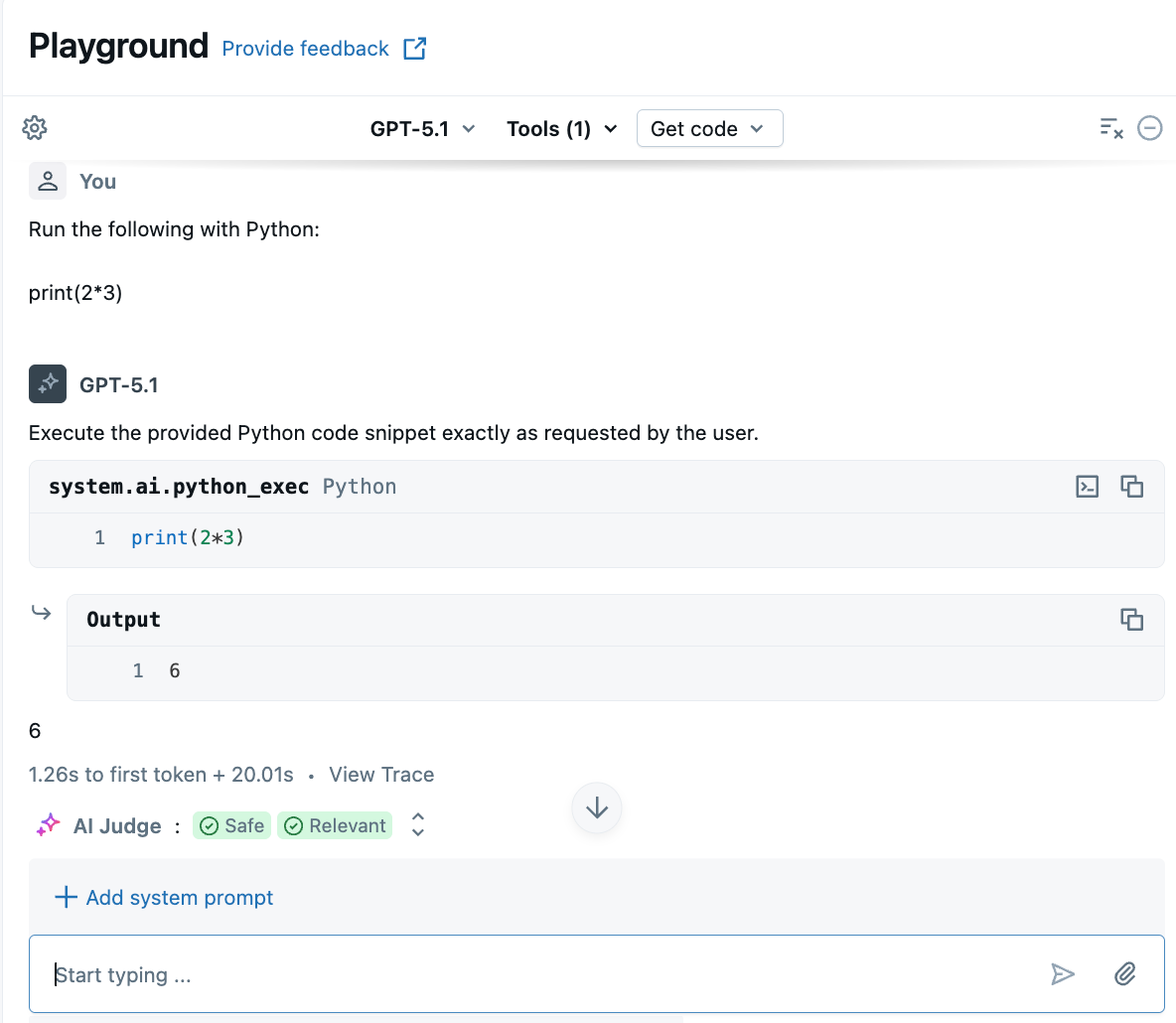Click the GPT-5.1 assistant avatar icon
1176x1023 pixels.
coord(47,383)
